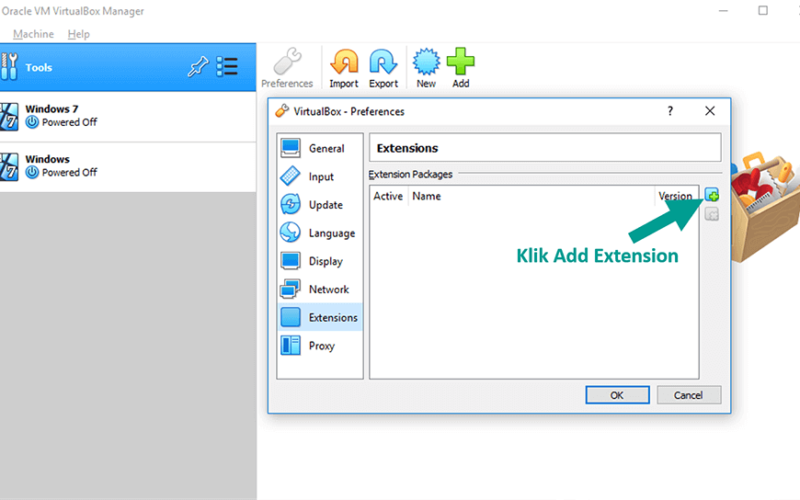Select the Tools entry in sidebar
The width and height of the screenshot is (800, 500).
128,67
